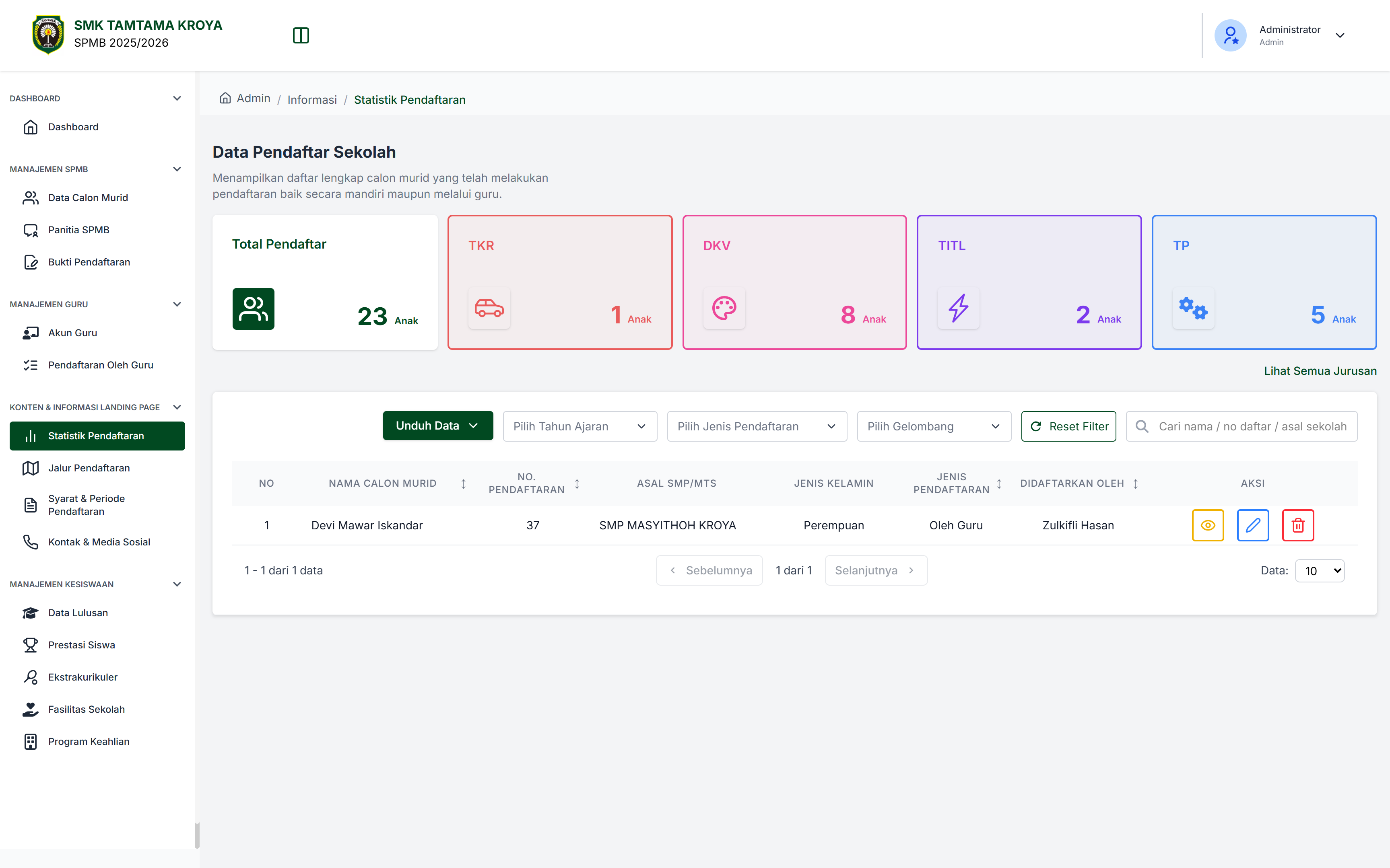Sort by Nama Calon Murid column
The height and width of the screenshot is (868, 1390).
click(x=464, y=484)
